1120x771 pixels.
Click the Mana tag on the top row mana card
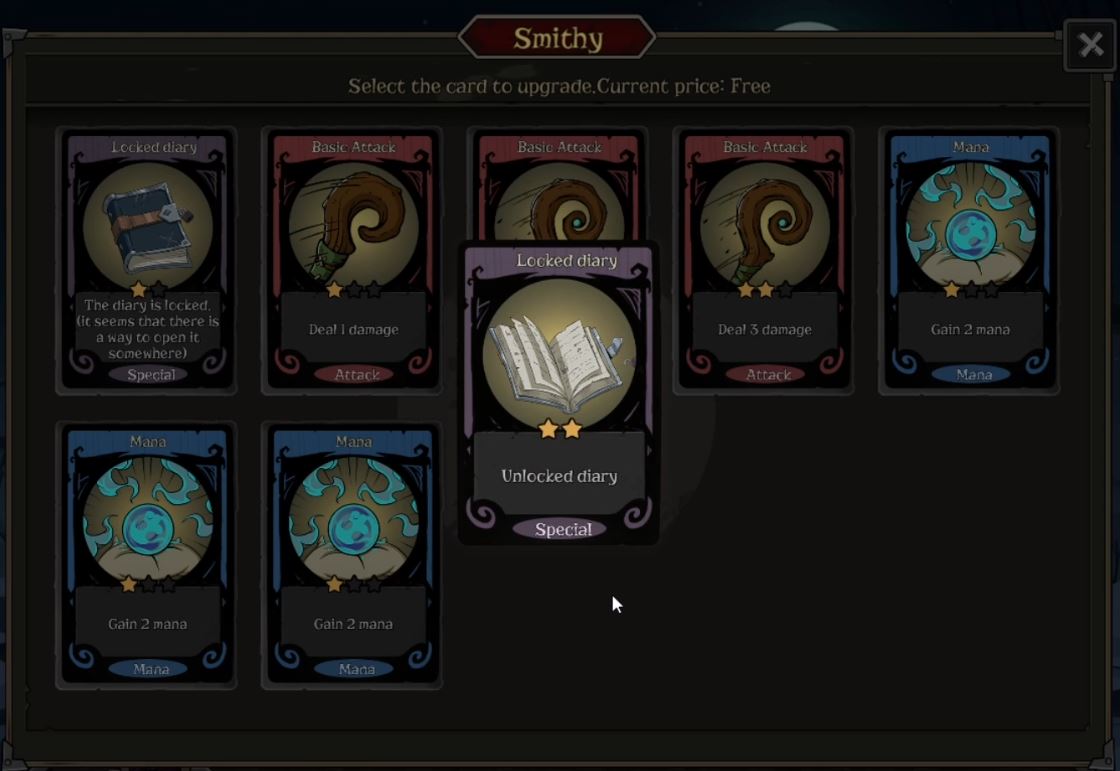tap(974, 374)
